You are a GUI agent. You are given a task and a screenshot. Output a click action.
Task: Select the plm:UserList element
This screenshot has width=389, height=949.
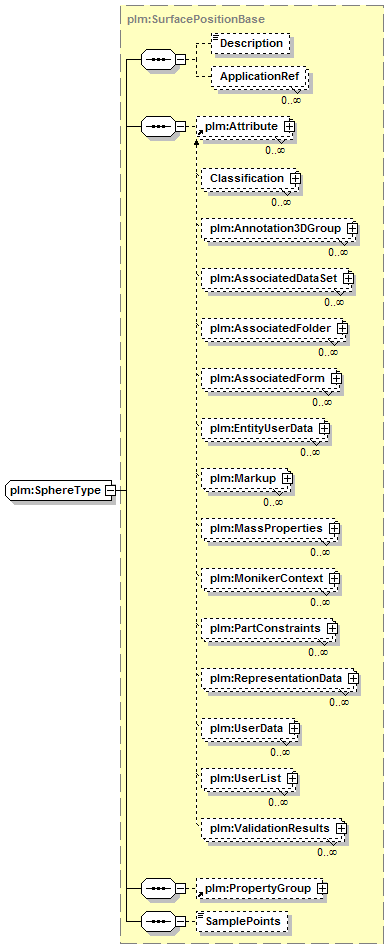[249, 778]
